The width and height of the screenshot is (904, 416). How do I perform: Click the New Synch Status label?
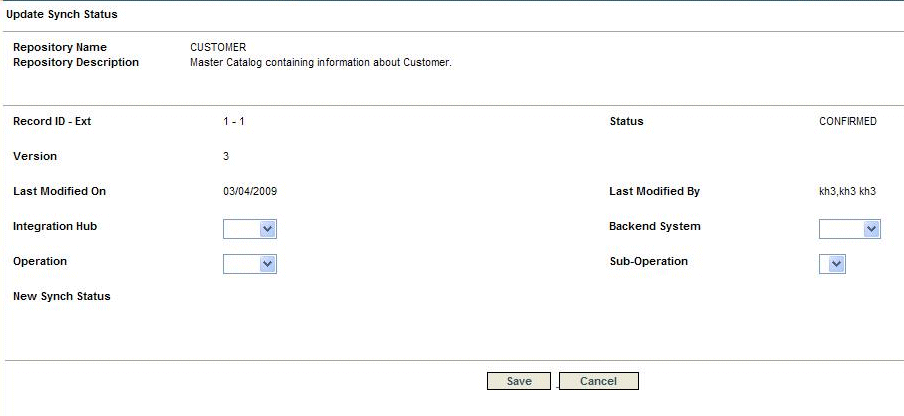click(x=62, y=296)
